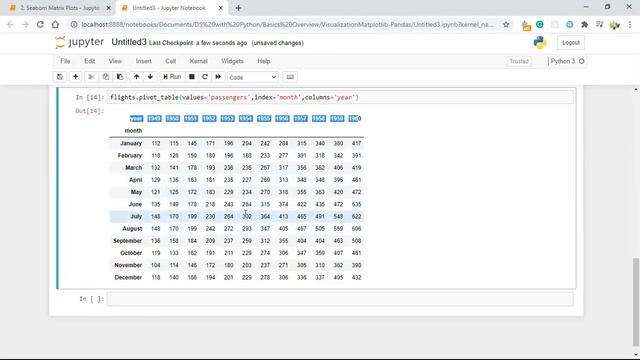This screenshot has width=640, height=360.
Task: Click the September row label
Action: coord(127,241)
